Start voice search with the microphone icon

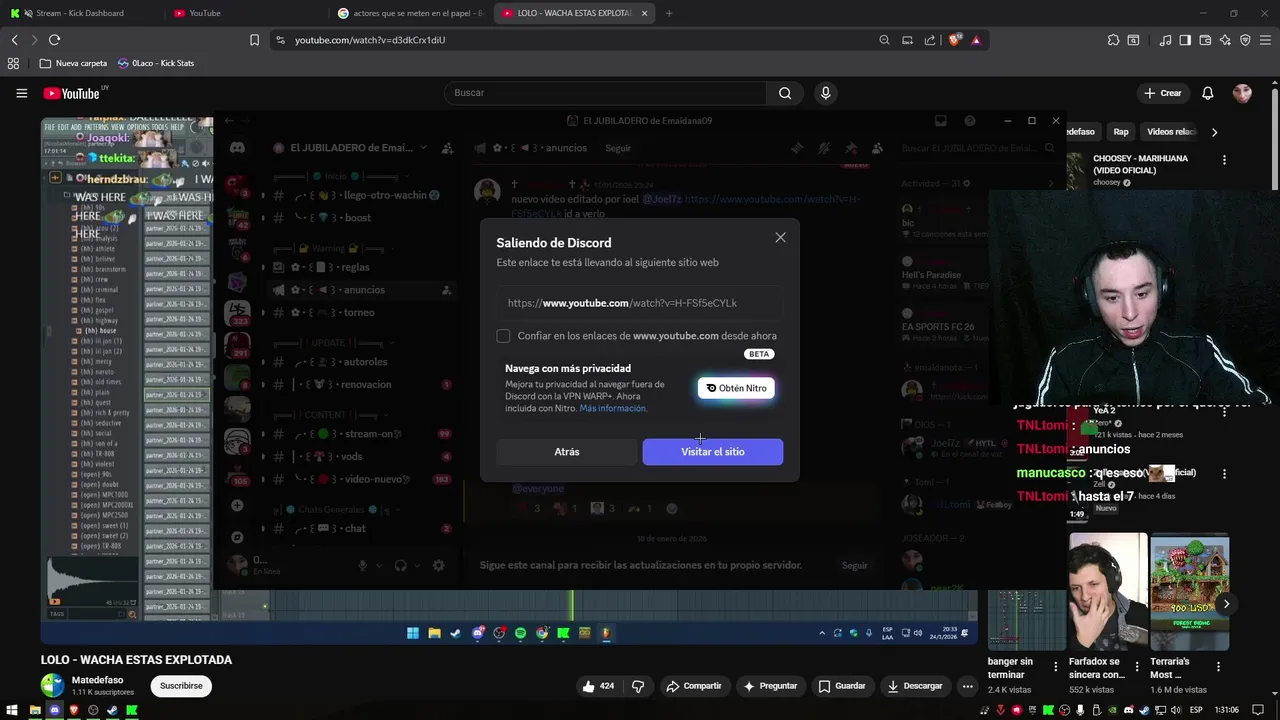coord(825,93)
